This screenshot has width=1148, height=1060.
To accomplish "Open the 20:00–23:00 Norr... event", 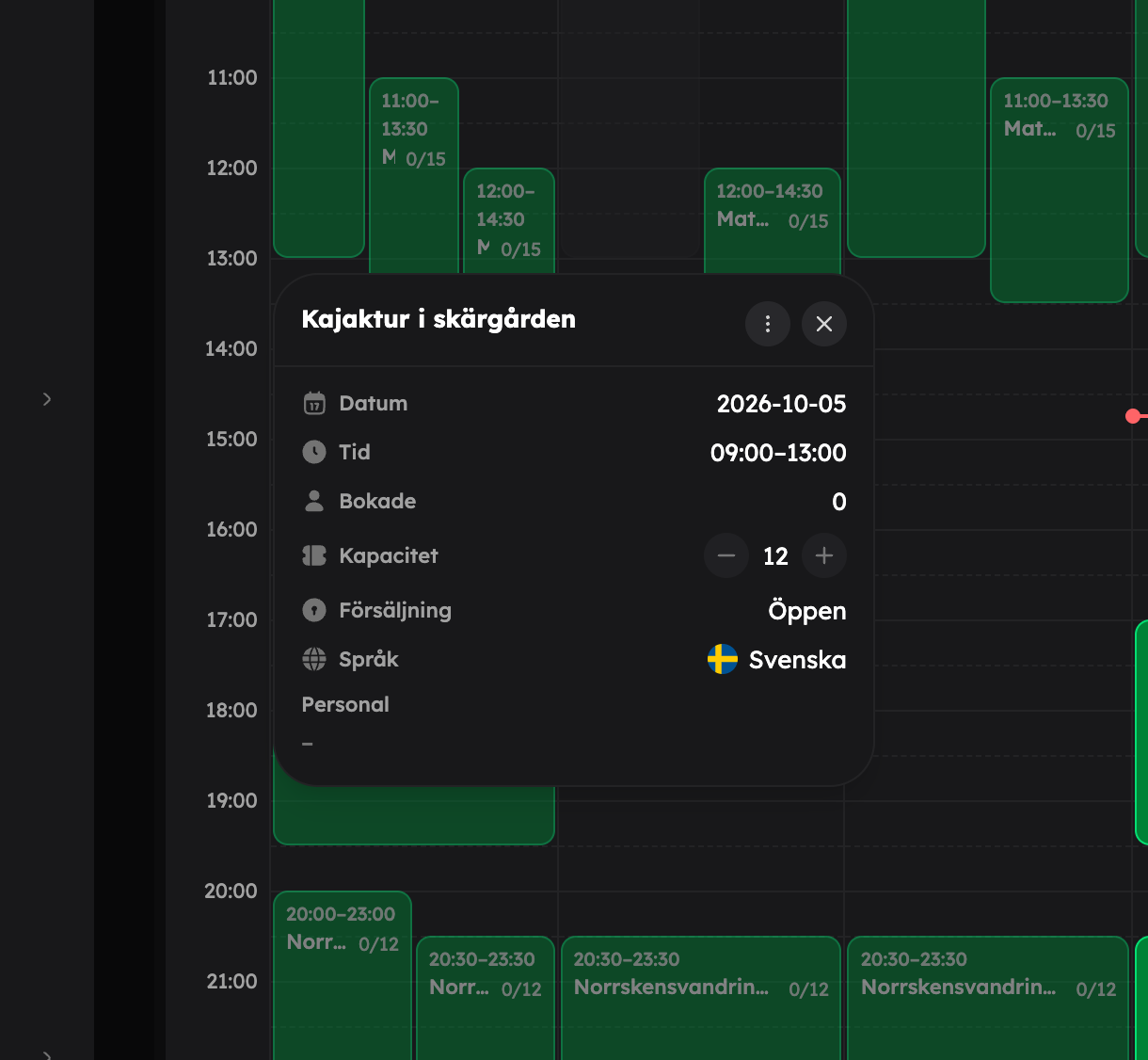I will point(343,975).
